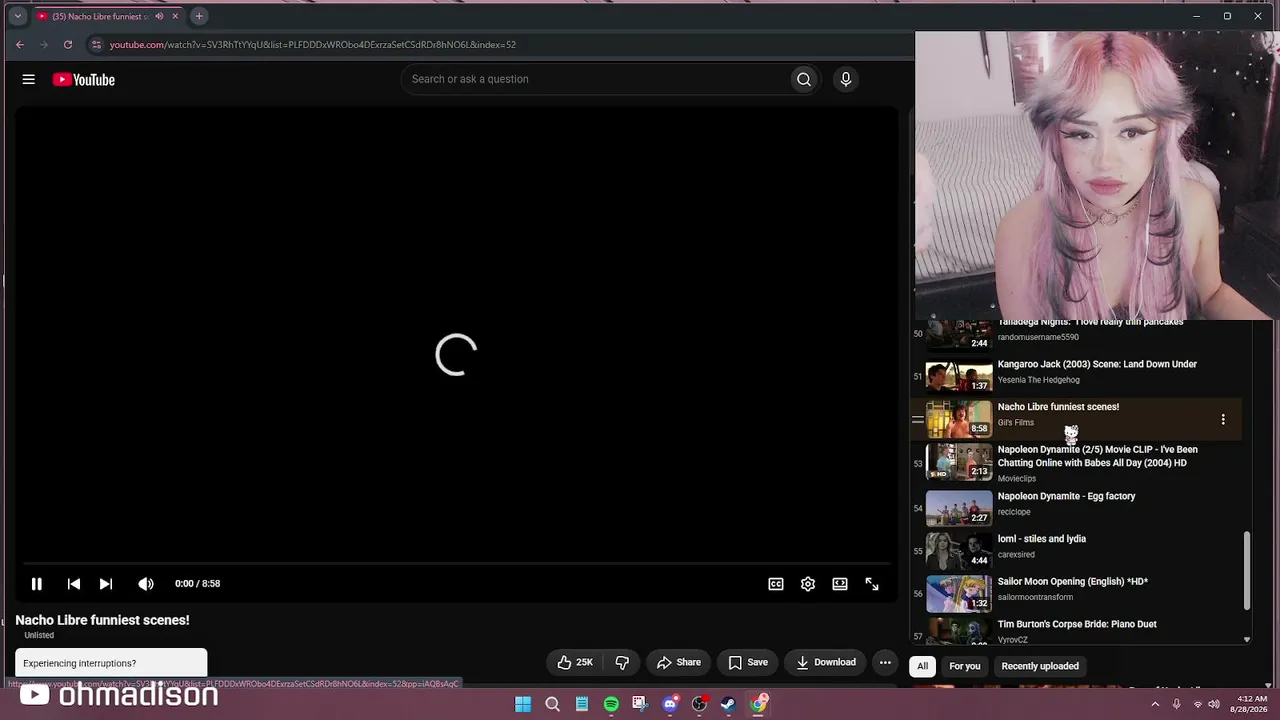Open Napoleon Dynamite Chatting Online clip
Image resolution: width=1280 pixels, height=720 pixels.
coord(1097,456)
